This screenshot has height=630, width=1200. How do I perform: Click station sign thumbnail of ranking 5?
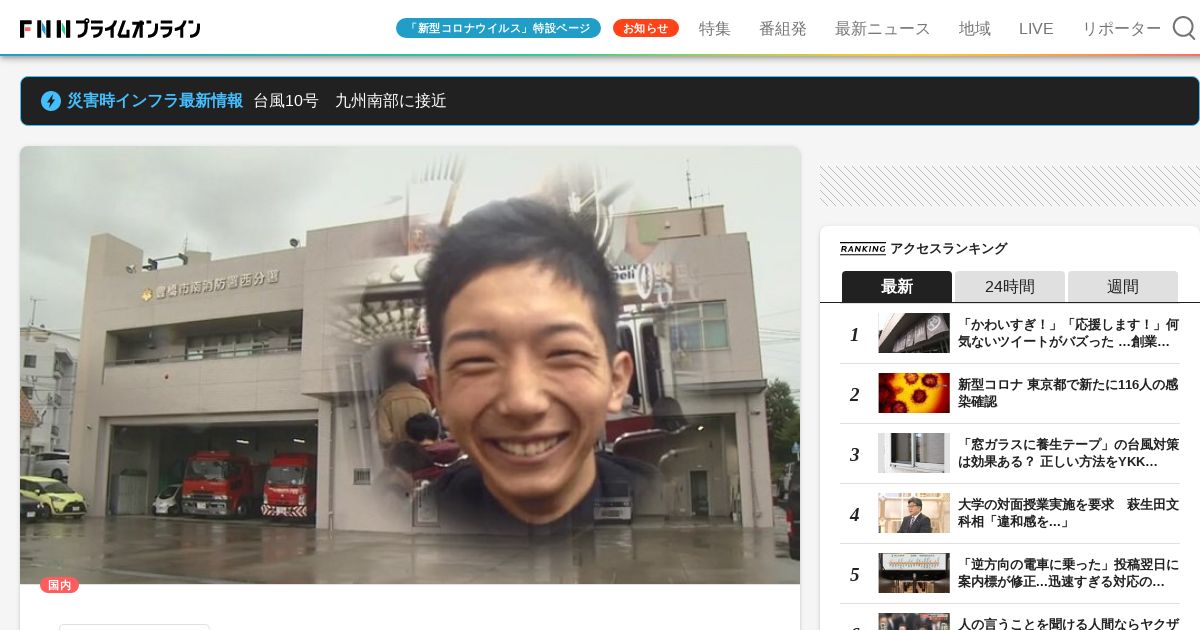click(x=914, y=573)
